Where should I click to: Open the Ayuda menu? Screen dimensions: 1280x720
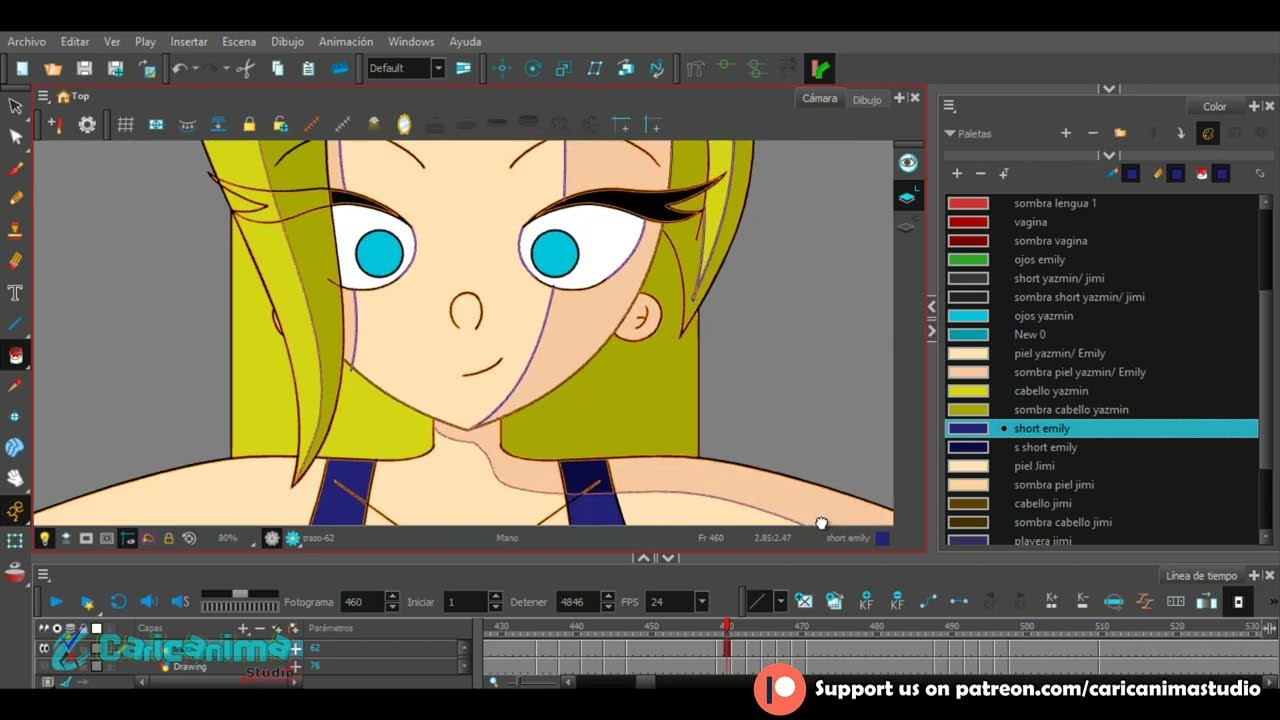pos(465,42)
